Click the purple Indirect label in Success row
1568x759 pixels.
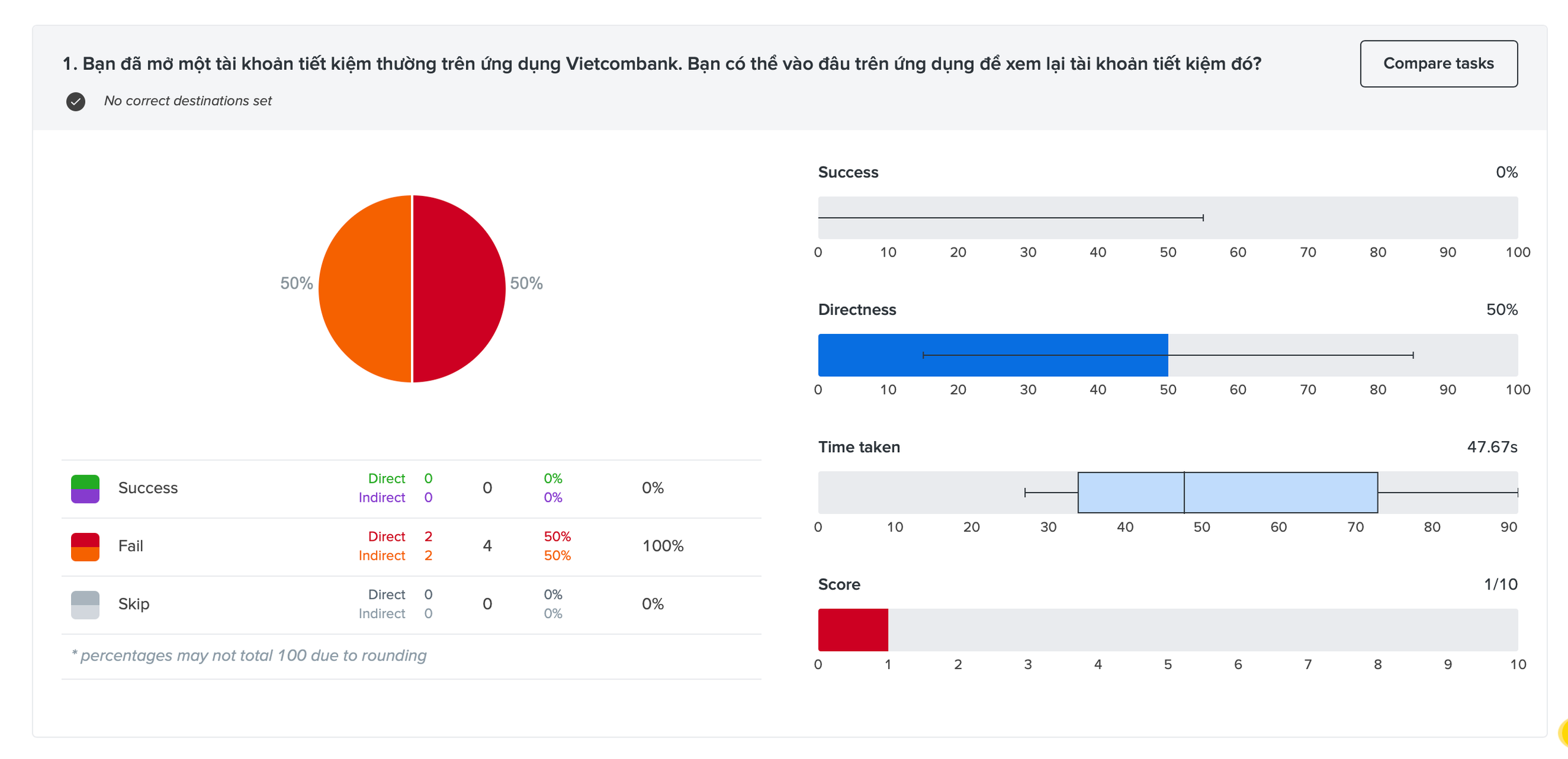[382, 497]
